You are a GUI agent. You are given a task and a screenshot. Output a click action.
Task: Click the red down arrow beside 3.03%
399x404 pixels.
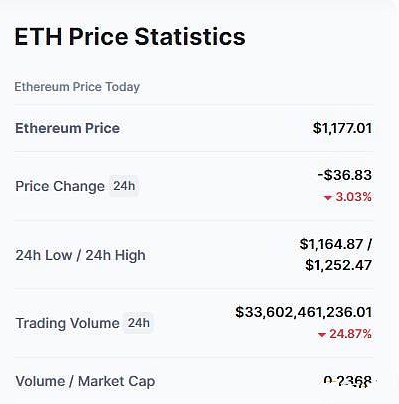pos(328,198)
